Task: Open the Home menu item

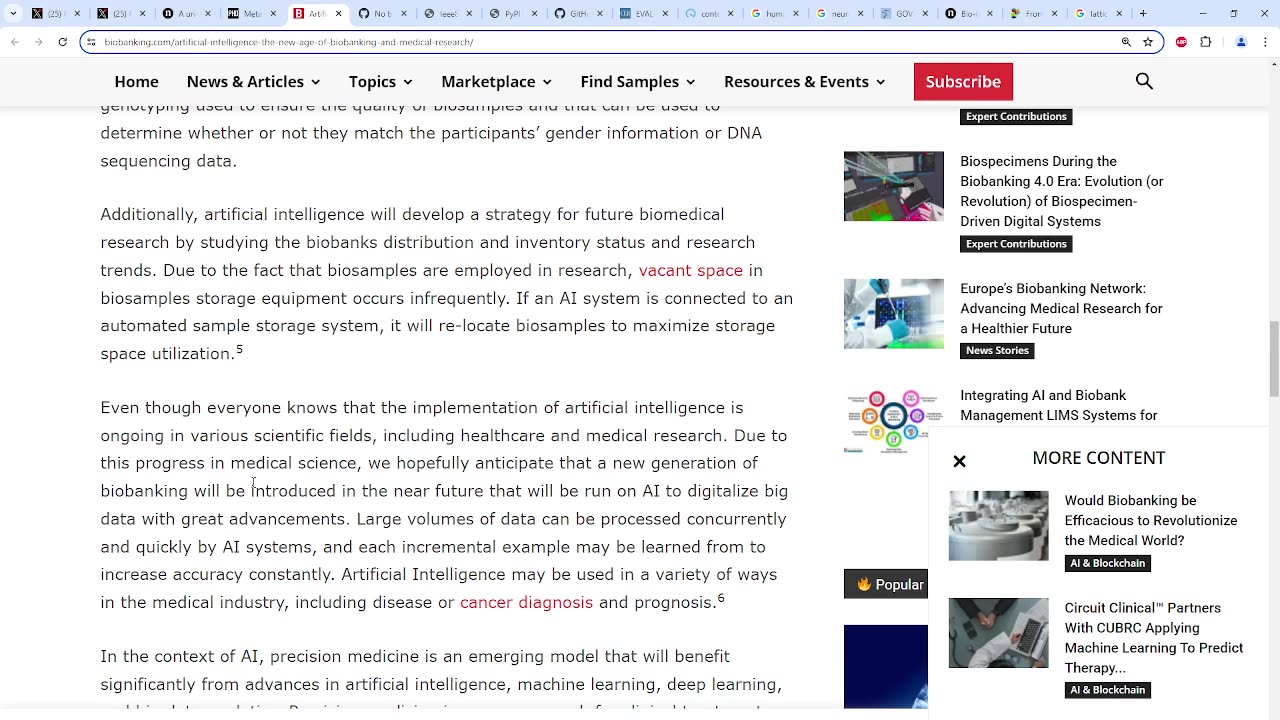Action: [136, 82]
